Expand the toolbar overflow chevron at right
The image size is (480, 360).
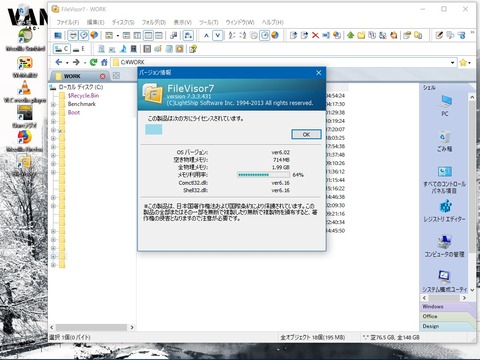(x=472, y=33)
